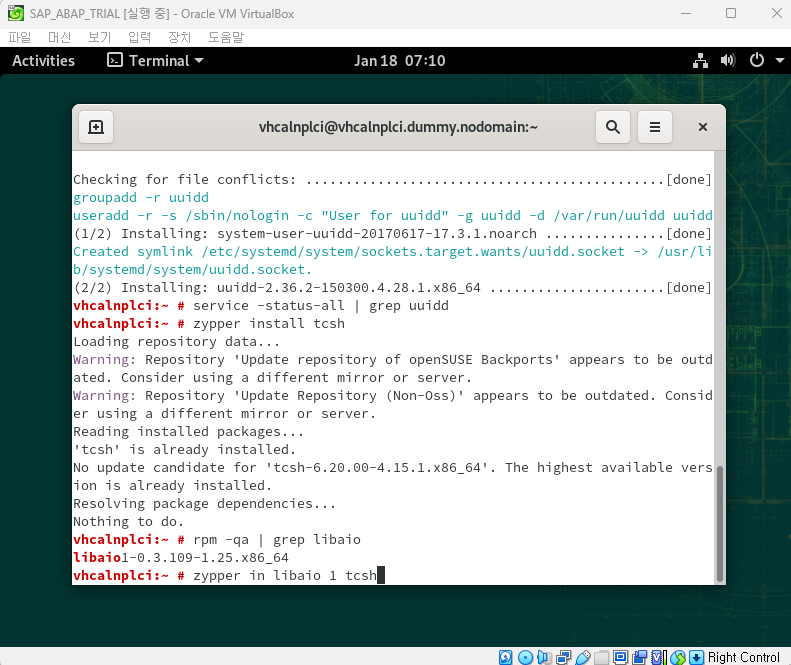
Task: Open the GNOME Activities overview
Action: [x=43, y=61]
